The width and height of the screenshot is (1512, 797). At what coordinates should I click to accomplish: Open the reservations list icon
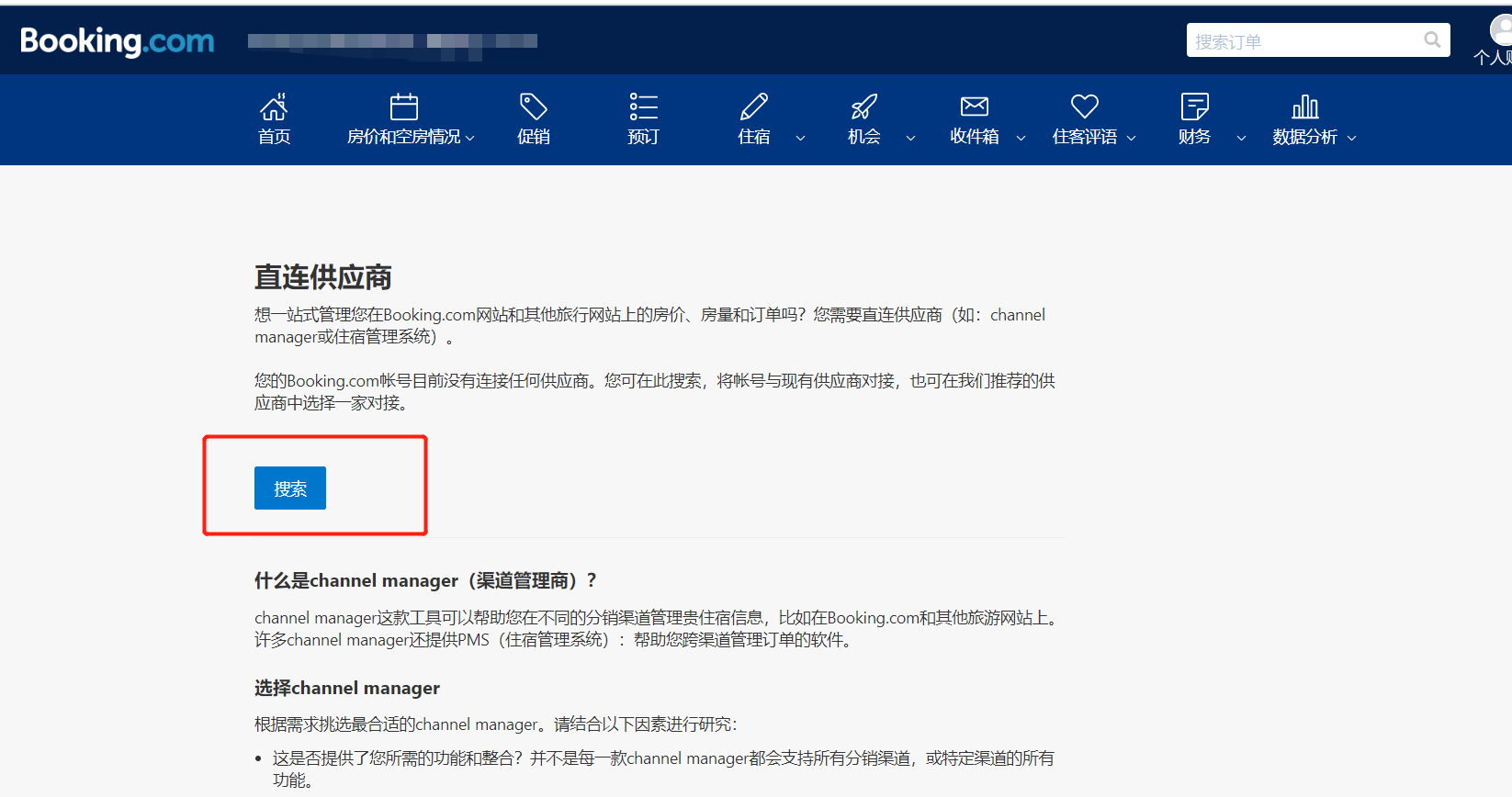(643, 107)
